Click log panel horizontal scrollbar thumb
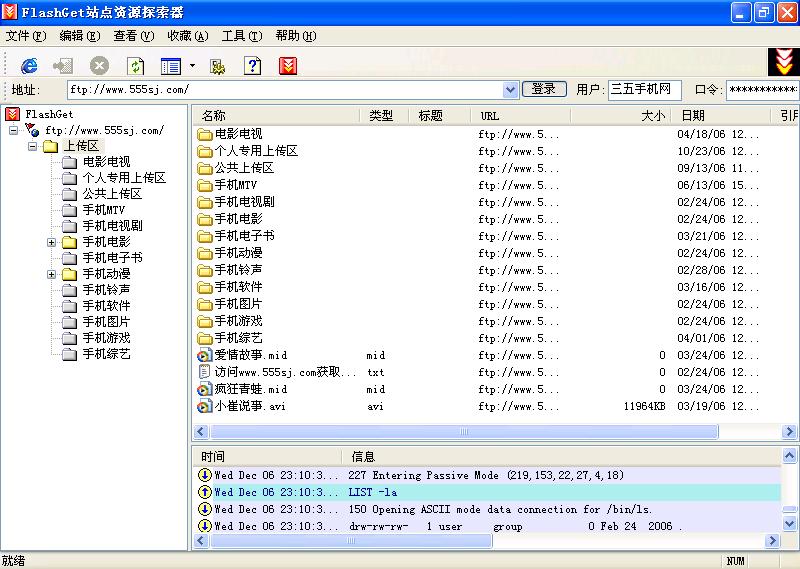Image resolution: width=800 pixels, height=569 pixels. (x=352, y=540)
